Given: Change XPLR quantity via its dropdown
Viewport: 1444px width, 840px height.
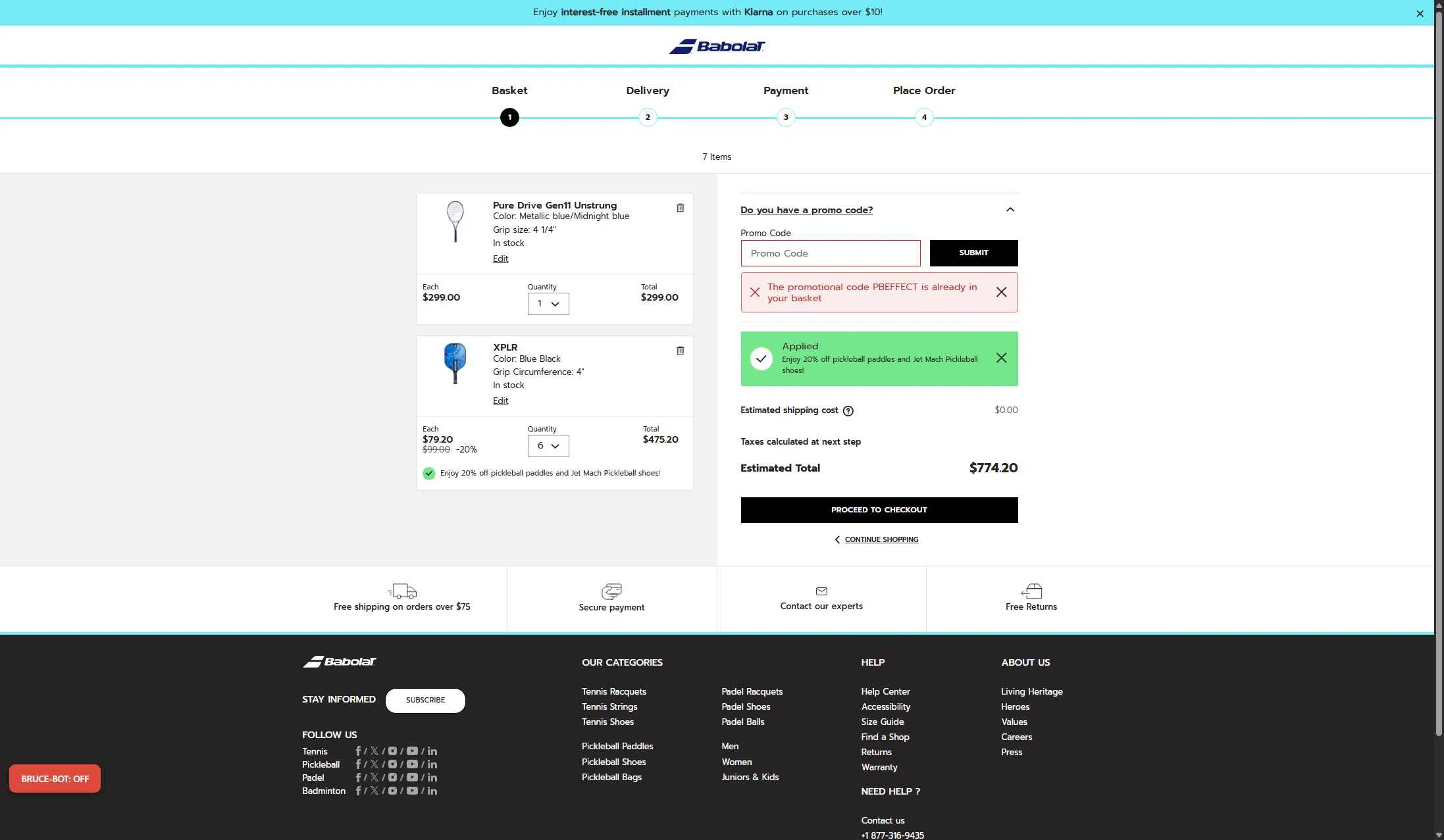Looking at the screenshot, I should pos(548,445).
